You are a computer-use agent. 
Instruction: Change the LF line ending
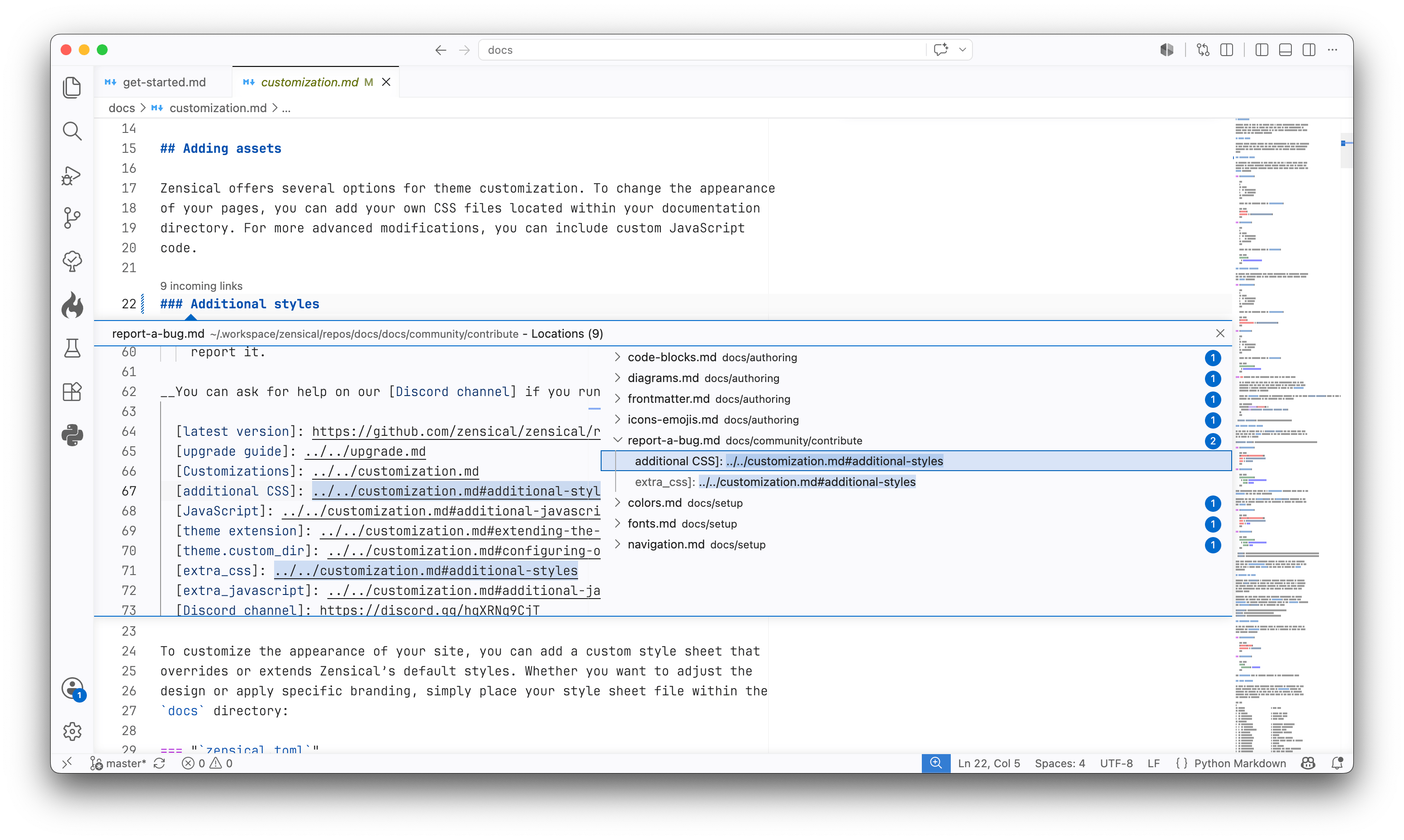[x=1153, y=763]
